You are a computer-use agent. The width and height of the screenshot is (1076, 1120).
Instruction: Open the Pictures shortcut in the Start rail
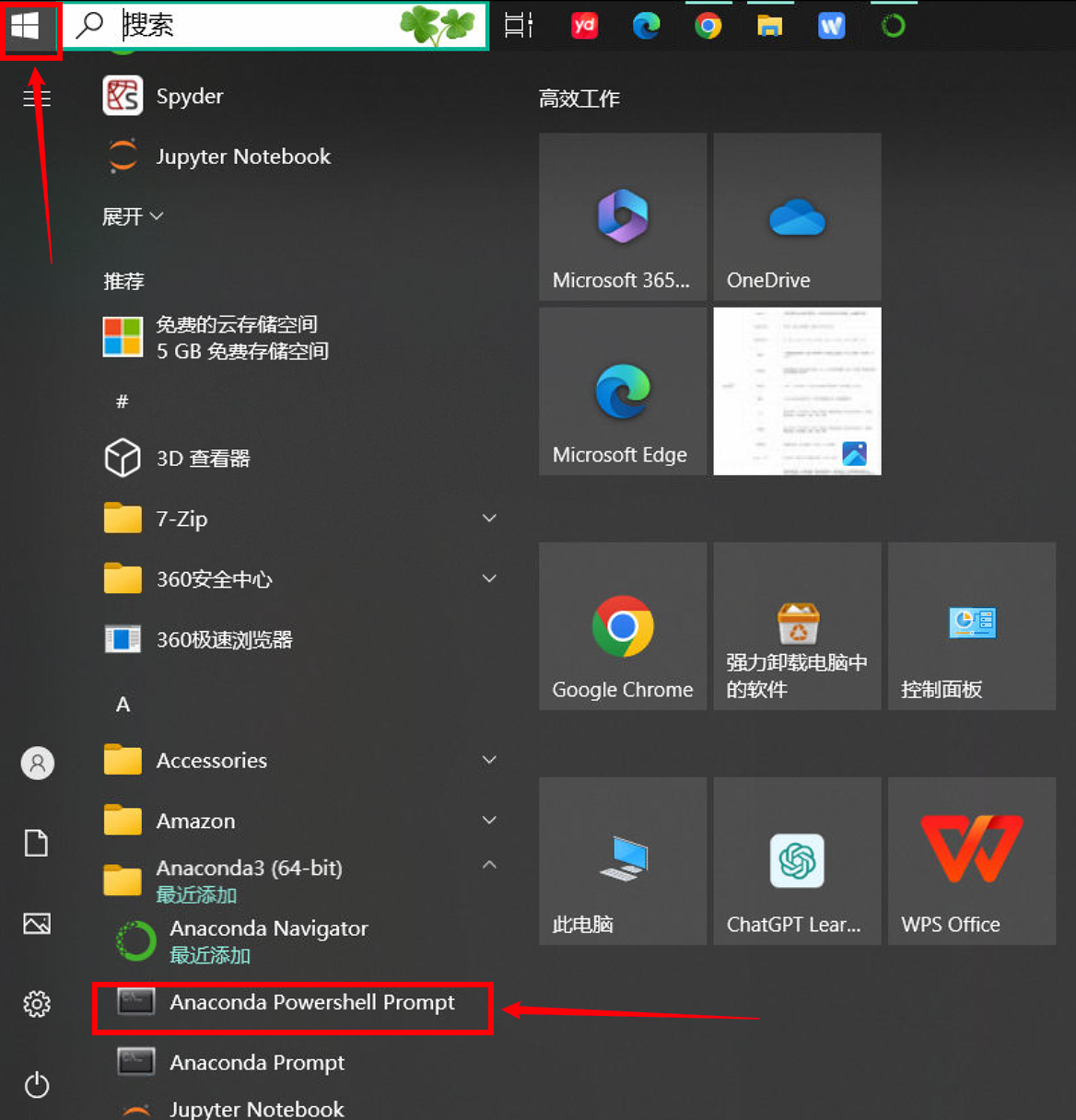click(x=37, y=923)
